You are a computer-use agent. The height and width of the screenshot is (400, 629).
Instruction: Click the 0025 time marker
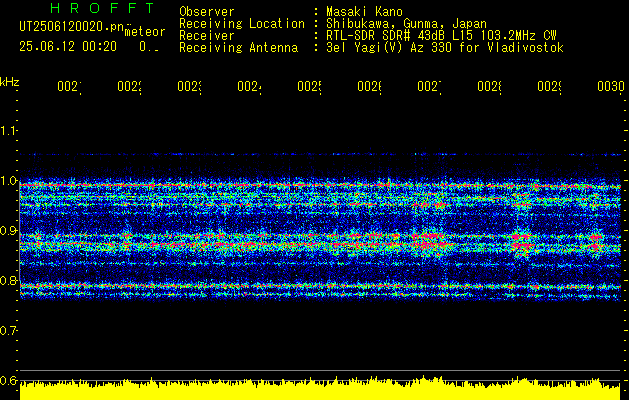coord(309,86)
